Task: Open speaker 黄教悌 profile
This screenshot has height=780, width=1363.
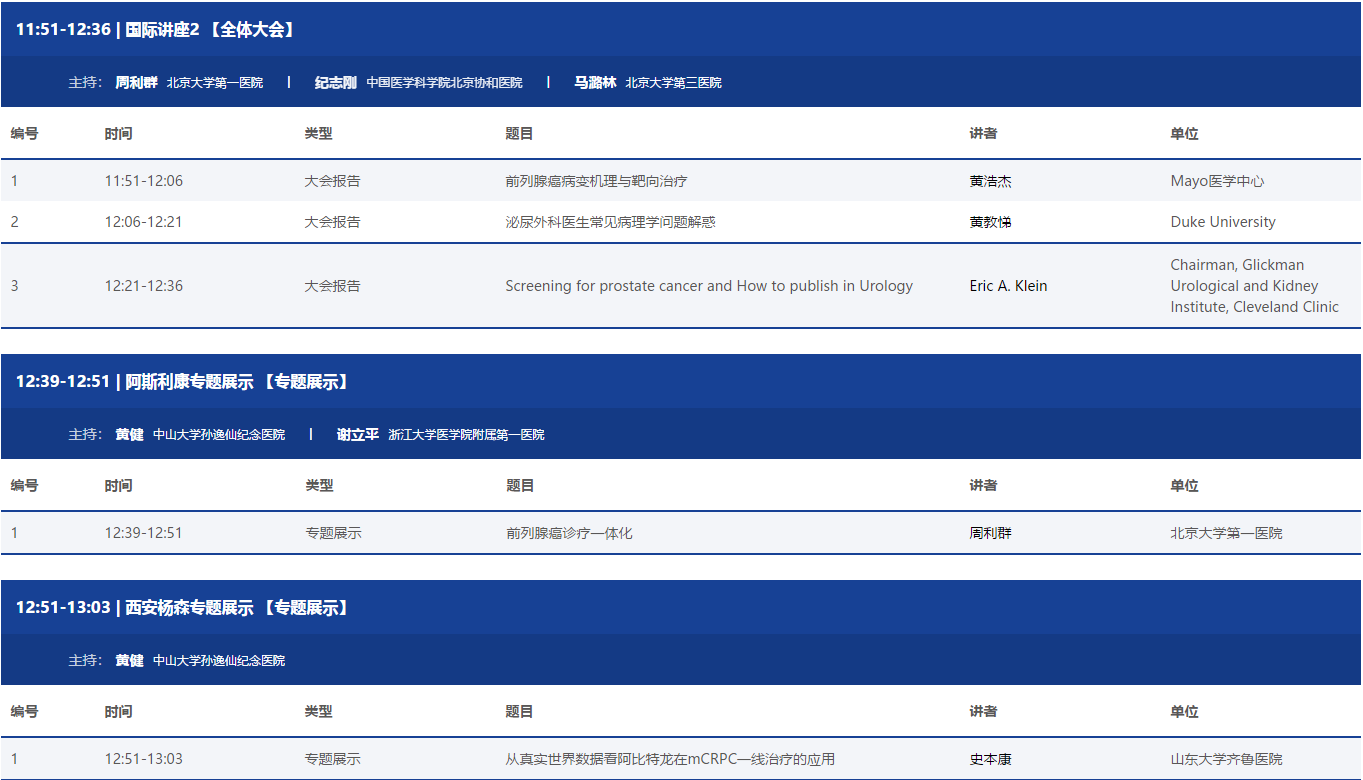Action: coord(990,222)
